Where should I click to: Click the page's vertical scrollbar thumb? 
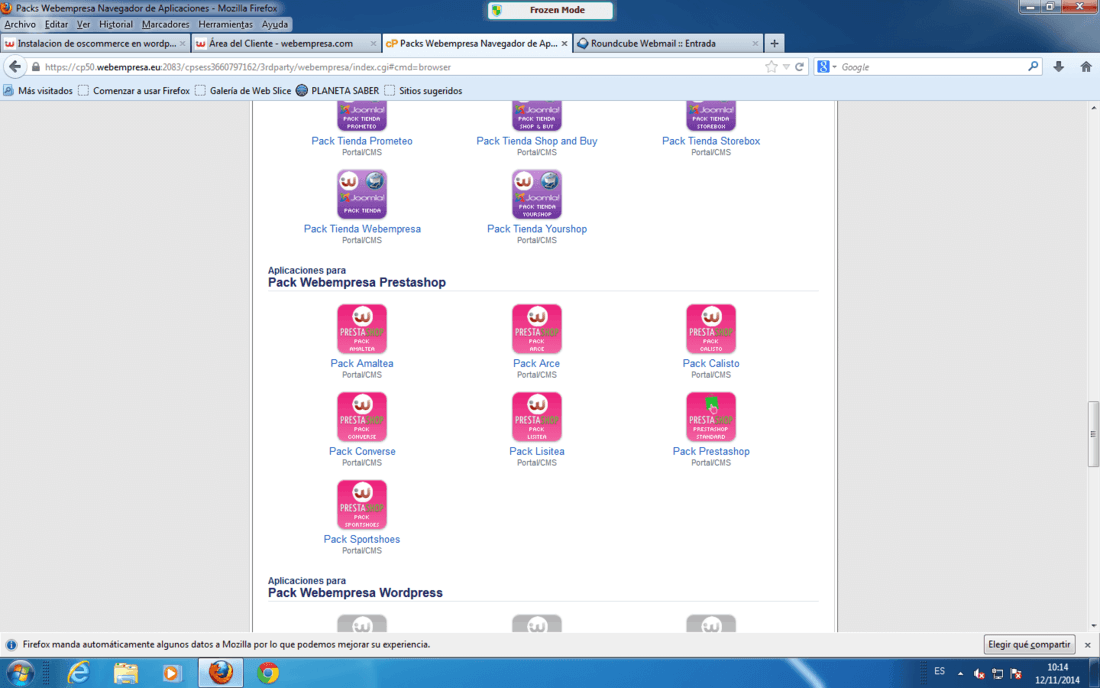[1093, 433]
